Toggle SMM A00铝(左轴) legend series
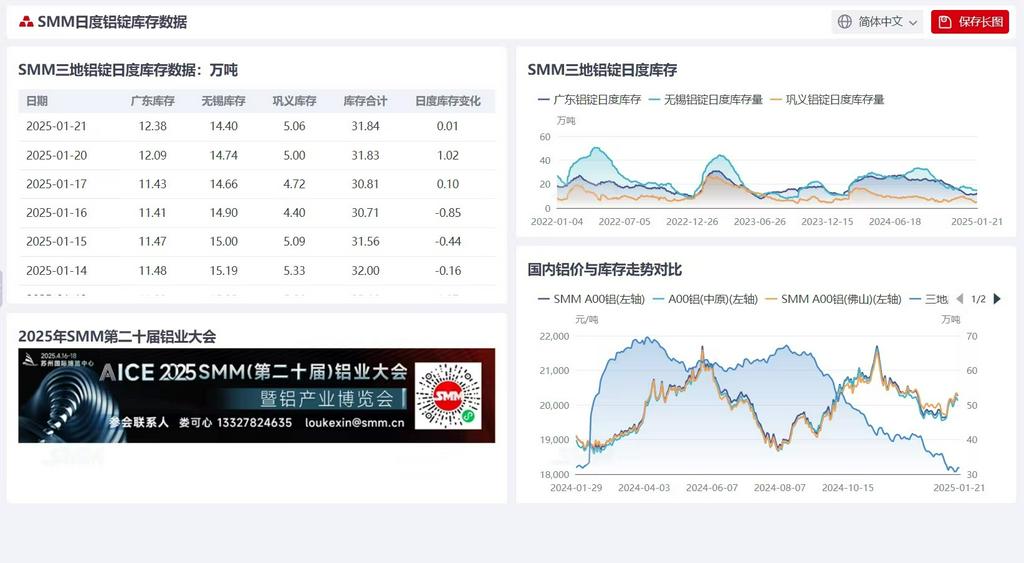 coord(591,299)
